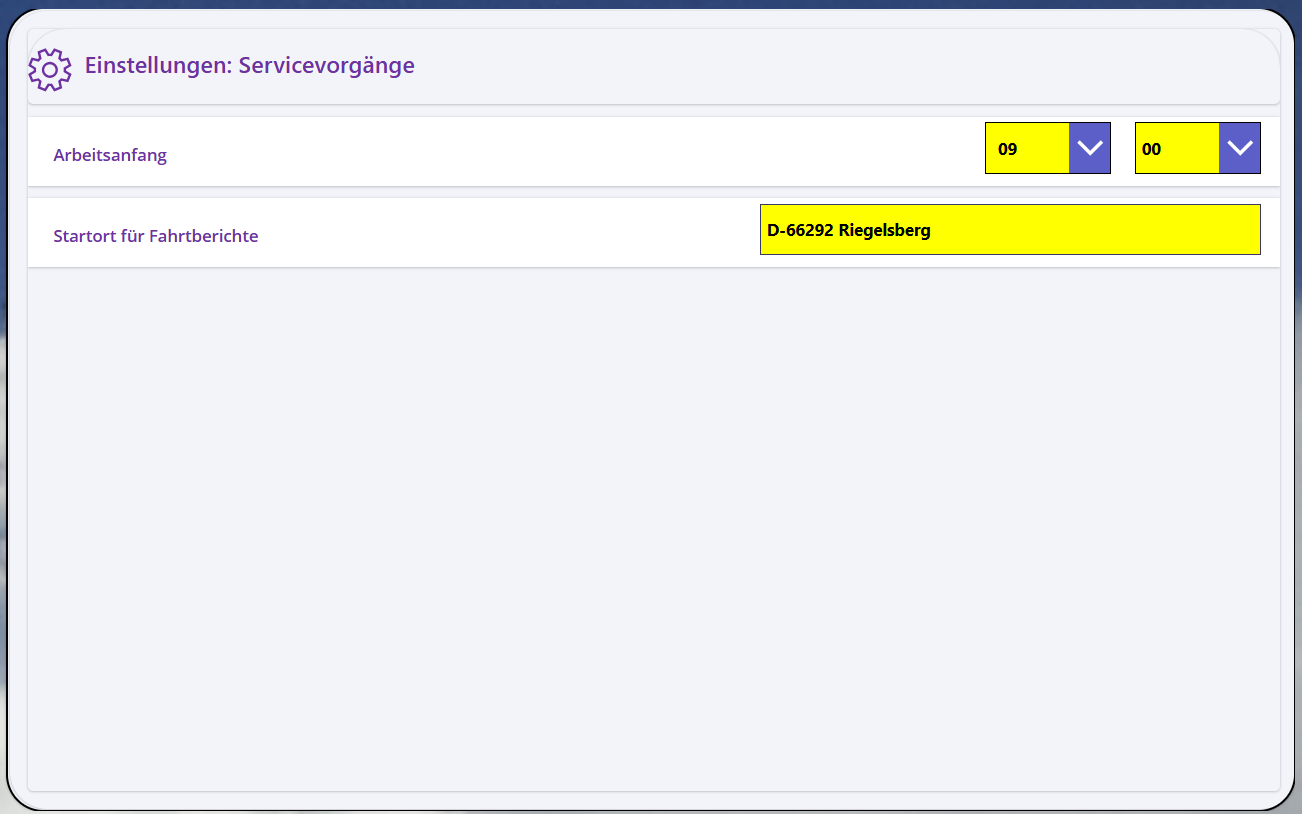Viewport: 1302px width, 814px height.
Task: Click the empty right part of Startort field
Action: [x=1150, y=230]
